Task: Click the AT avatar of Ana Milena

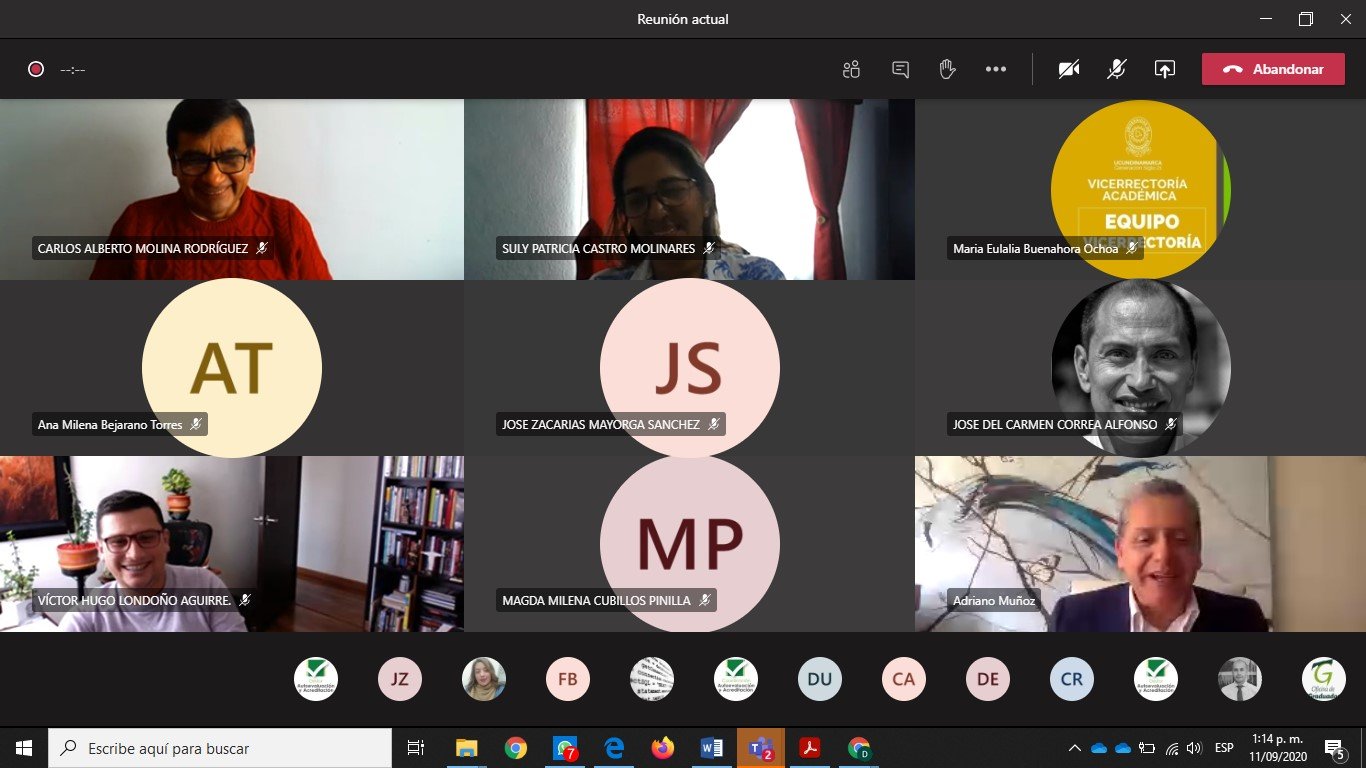Action: pyautogui.click(x=232, y=368)
